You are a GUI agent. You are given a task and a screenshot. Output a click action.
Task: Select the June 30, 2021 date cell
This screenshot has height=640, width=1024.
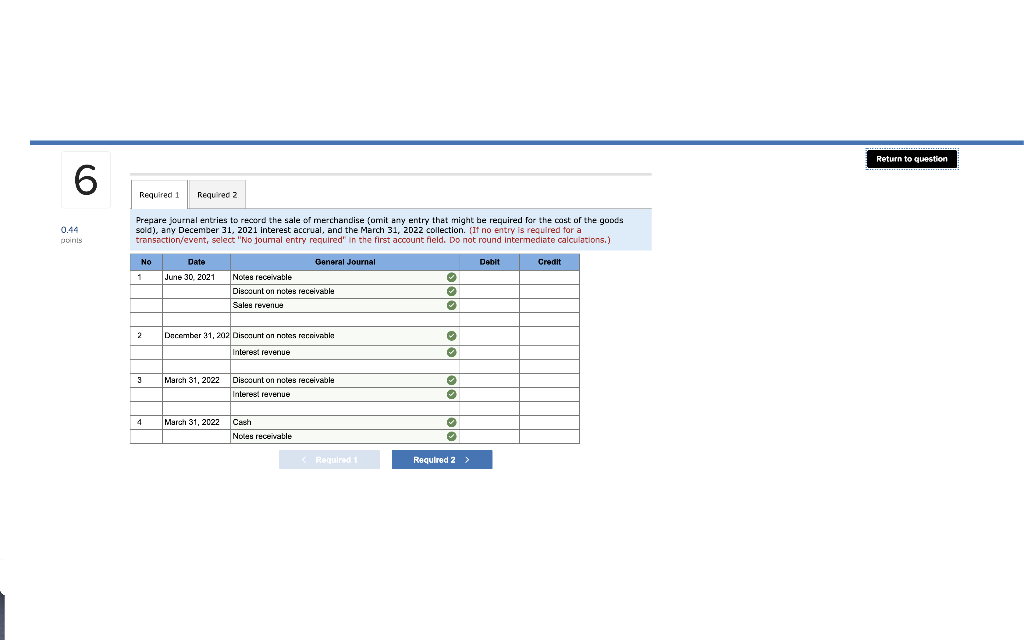click(x=197, y=278)
